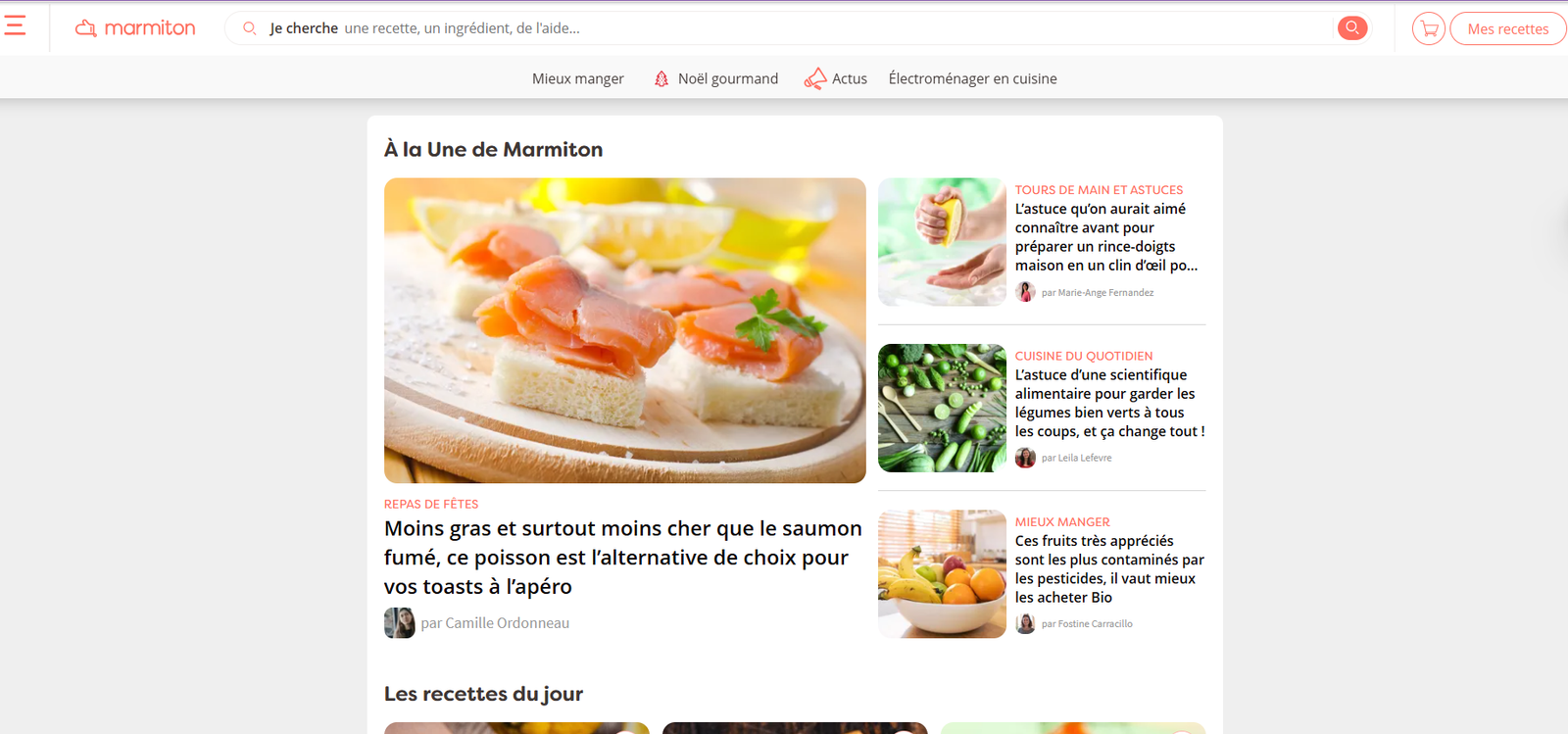
Task: Open the pesticide fruits article title
Action: pyautogui.click(x=1109, y=568)
